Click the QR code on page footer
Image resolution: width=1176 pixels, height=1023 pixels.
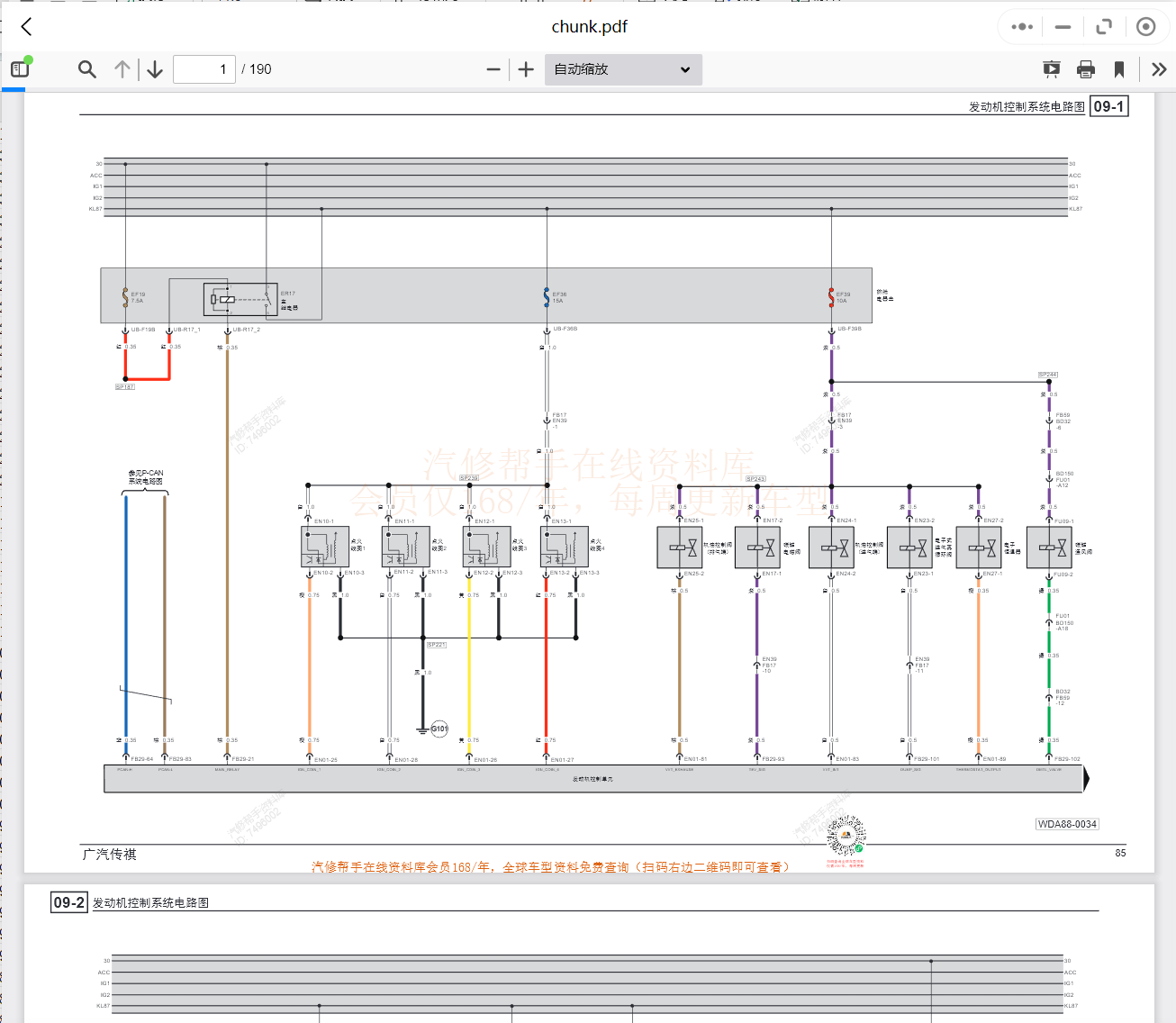[x=846, y=836]
